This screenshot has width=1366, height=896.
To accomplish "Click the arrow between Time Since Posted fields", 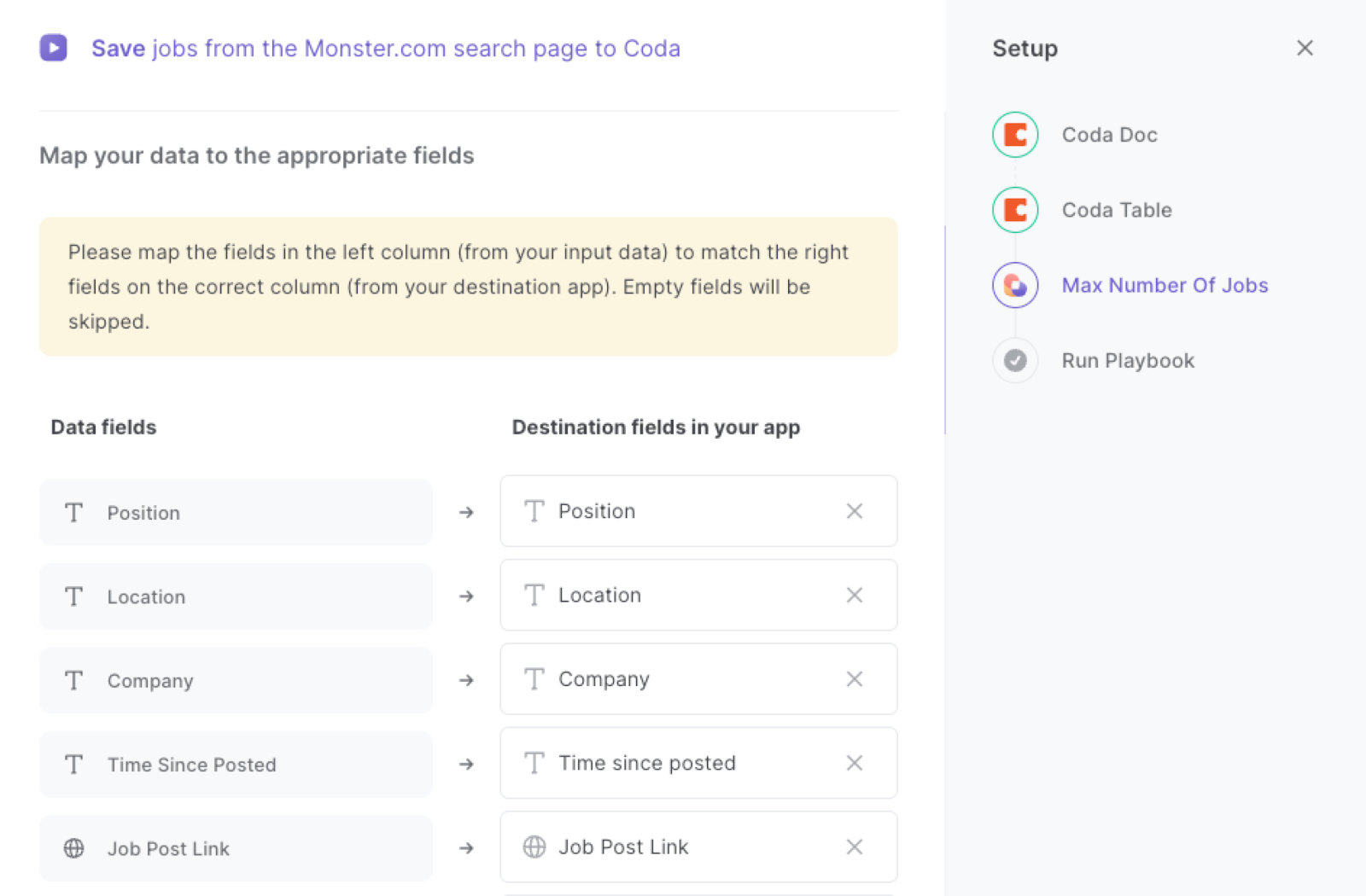I will [x=466, y=764].
